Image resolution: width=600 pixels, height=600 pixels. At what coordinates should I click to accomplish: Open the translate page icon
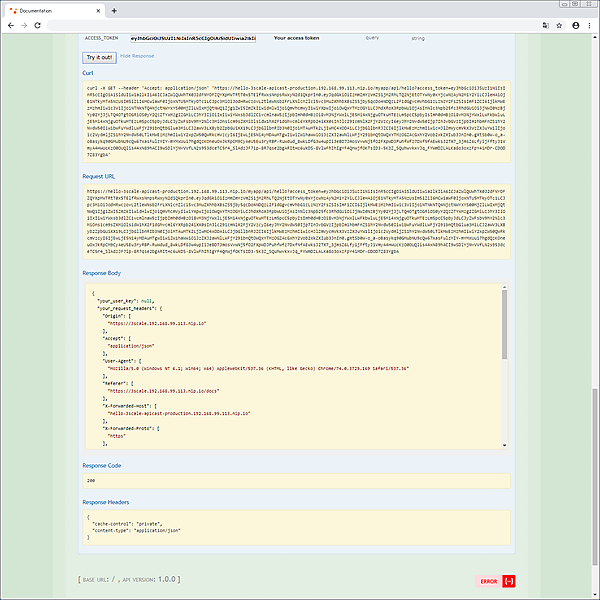tap(543, 24)
